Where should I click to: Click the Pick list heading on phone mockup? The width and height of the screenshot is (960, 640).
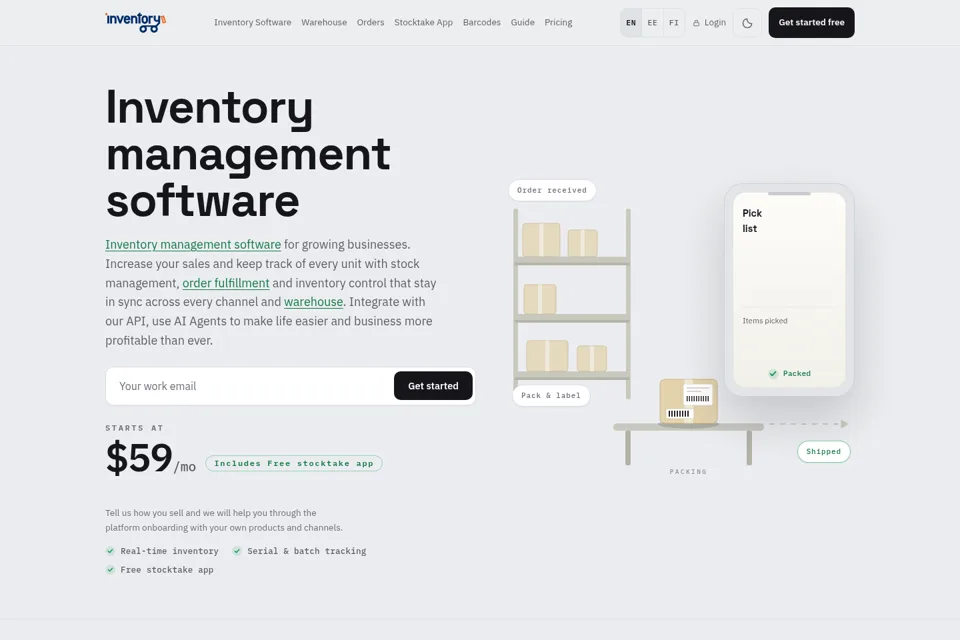coord(752,220)
